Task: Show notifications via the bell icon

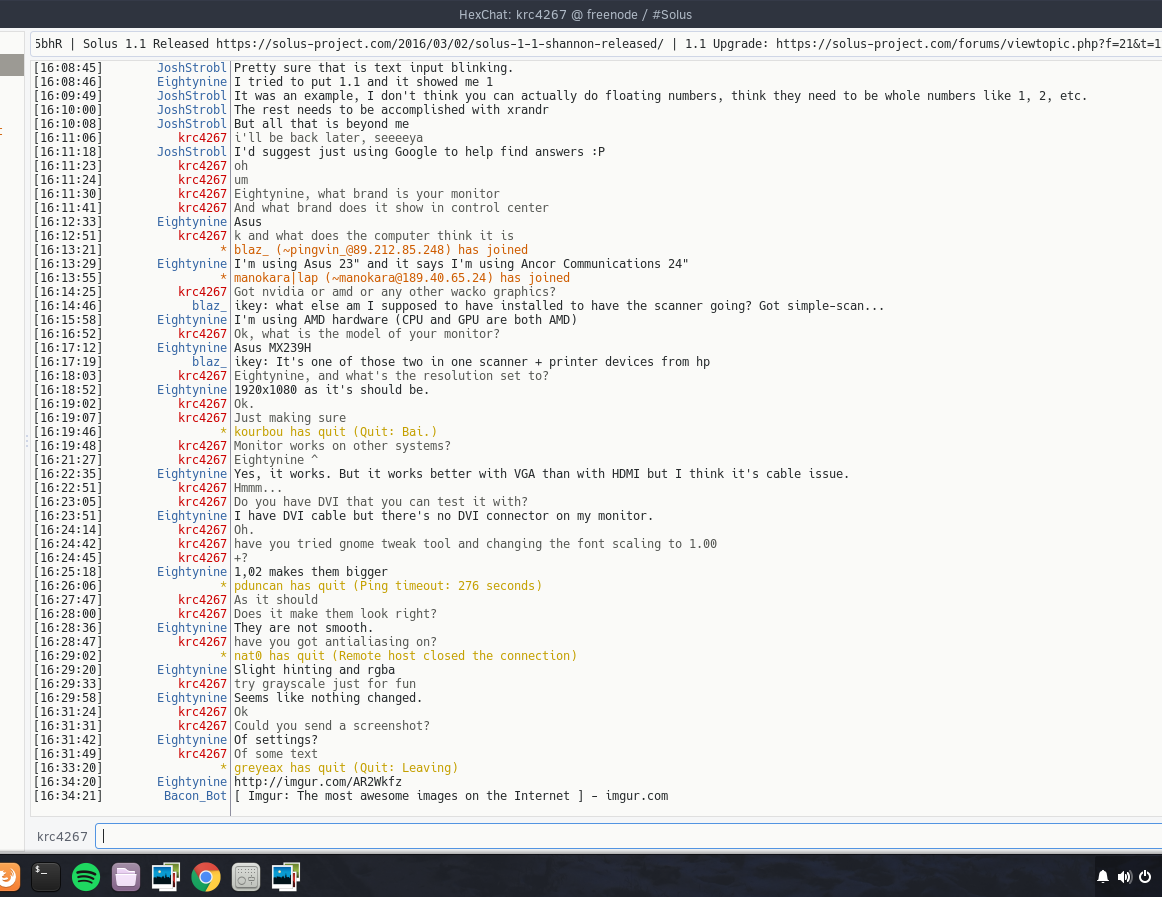Action: 1103,877
